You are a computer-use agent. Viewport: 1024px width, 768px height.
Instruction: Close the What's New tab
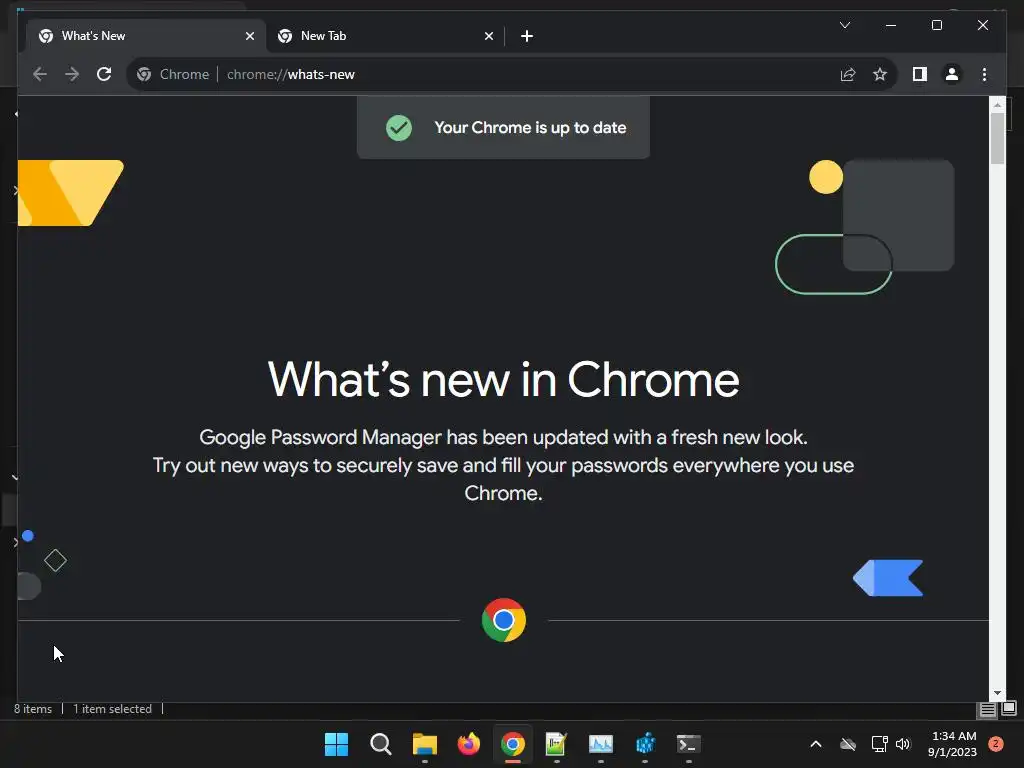249,36
